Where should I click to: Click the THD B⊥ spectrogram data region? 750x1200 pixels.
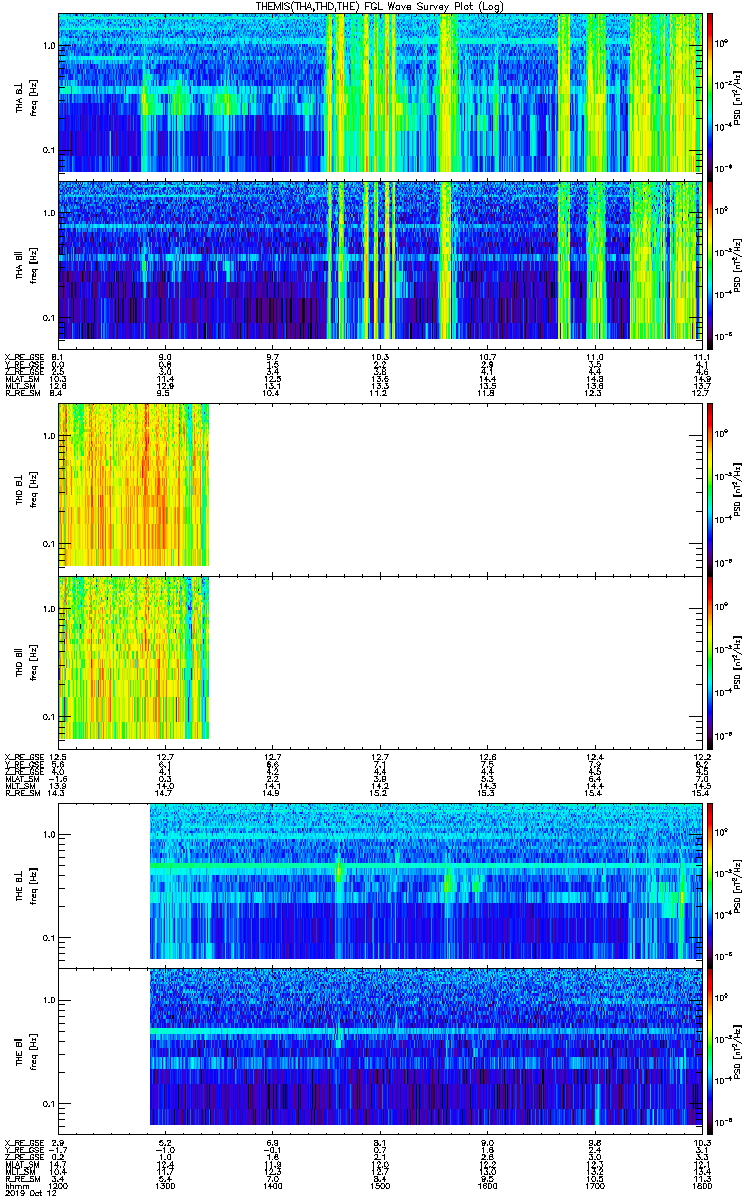pyautogui.click(x=133, y=485)
